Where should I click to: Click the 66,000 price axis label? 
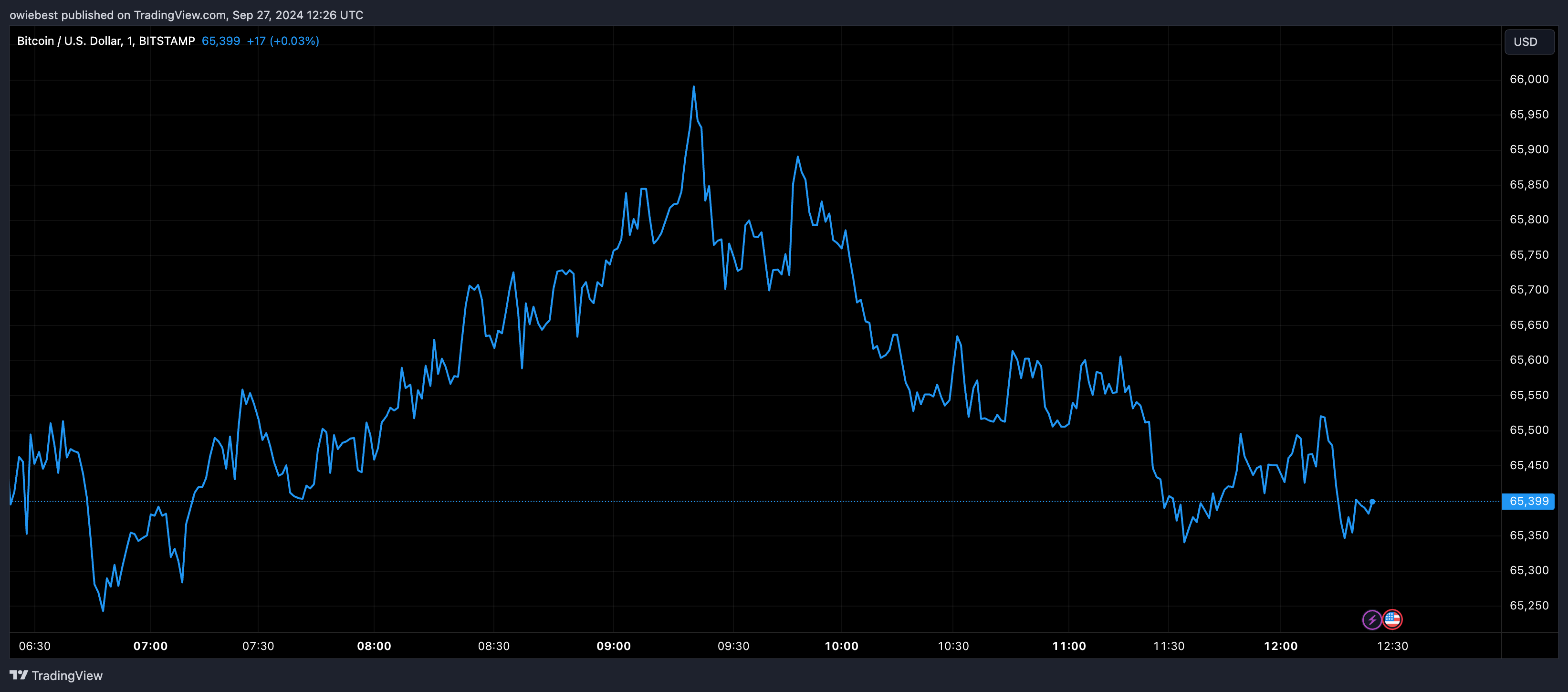1529,79
